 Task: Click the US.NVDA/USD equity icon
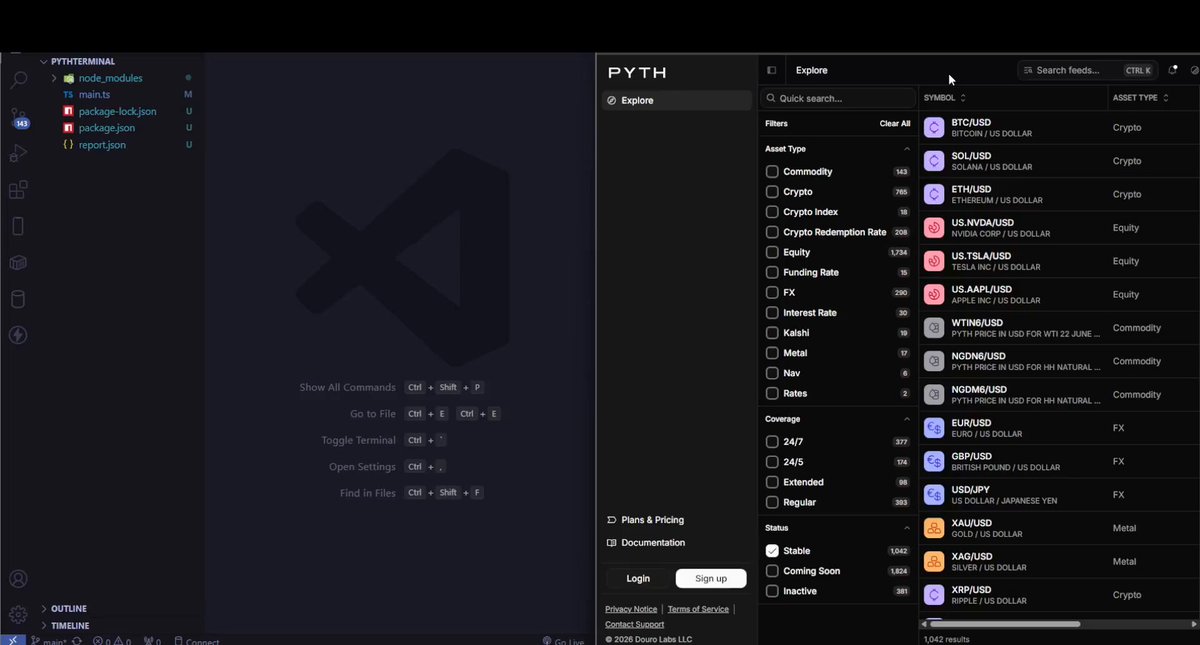coord(934,228)
